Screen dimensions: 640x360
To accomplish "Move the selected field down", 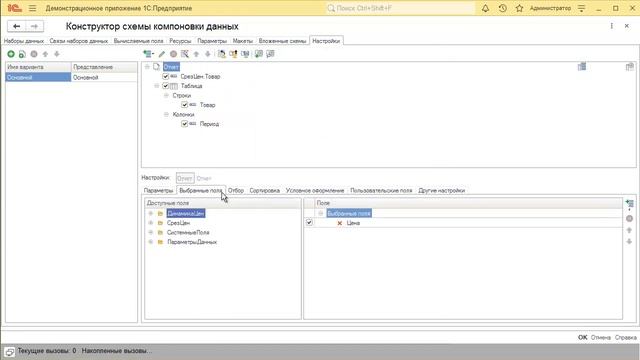I will pyautogui.click(x=629, y=242).
